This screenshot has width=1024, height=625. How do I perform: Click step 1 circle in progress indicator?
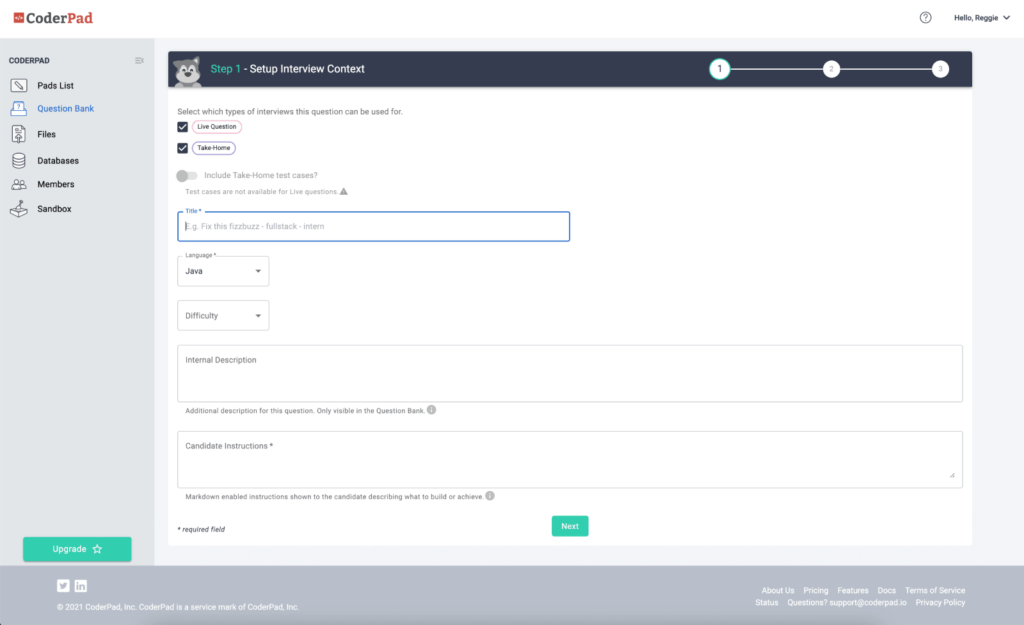pyautogui.click(x=720, y=69)
